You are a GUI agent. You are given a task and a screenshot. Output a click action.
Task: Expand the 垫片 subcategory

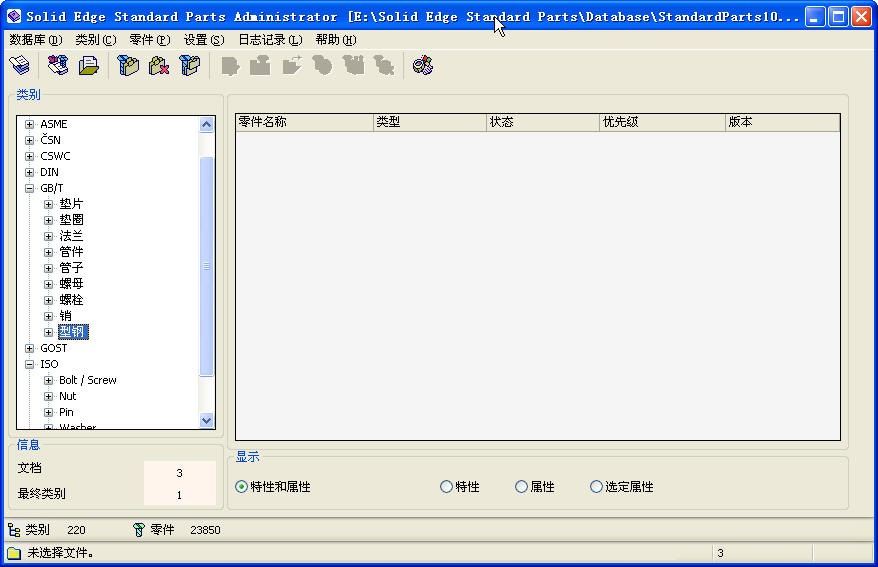click(49, 204)
